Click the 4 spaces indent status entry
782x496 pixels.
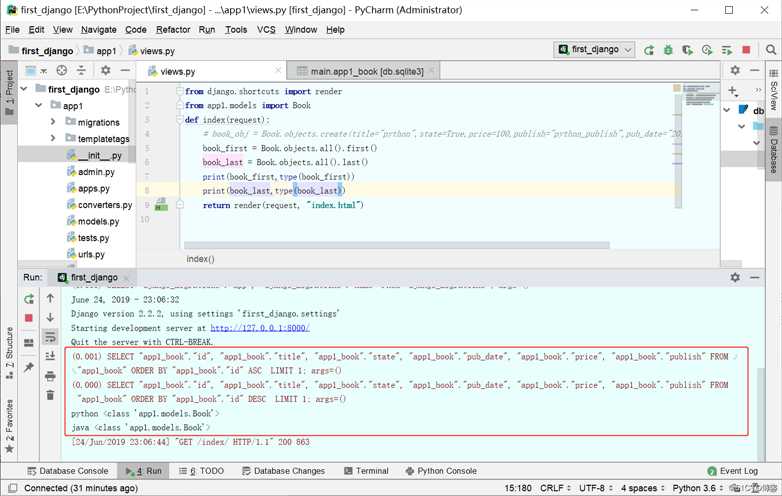pos(642,488)
